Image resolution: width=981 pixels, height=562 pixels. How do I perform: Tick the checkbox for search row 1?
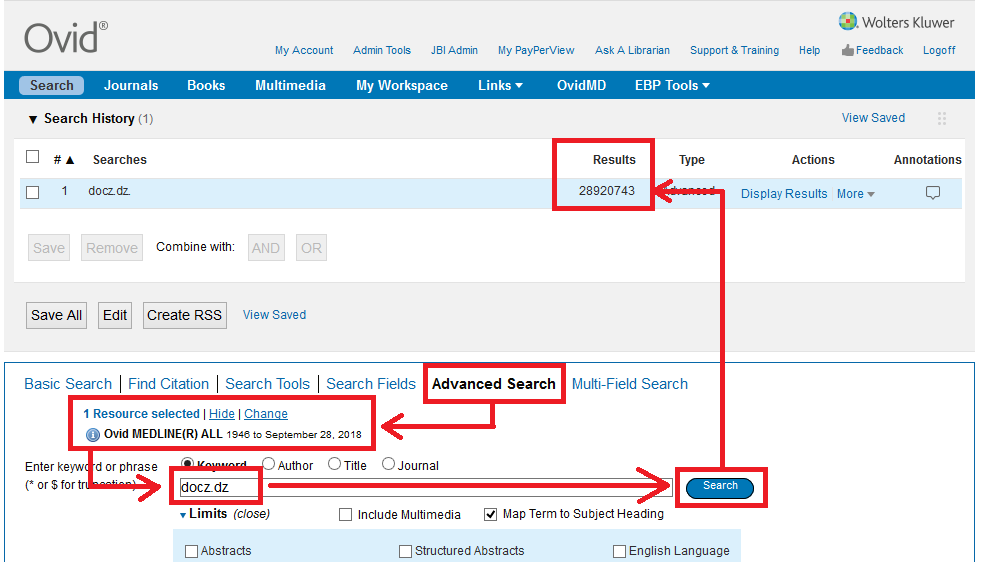point(32,192)
